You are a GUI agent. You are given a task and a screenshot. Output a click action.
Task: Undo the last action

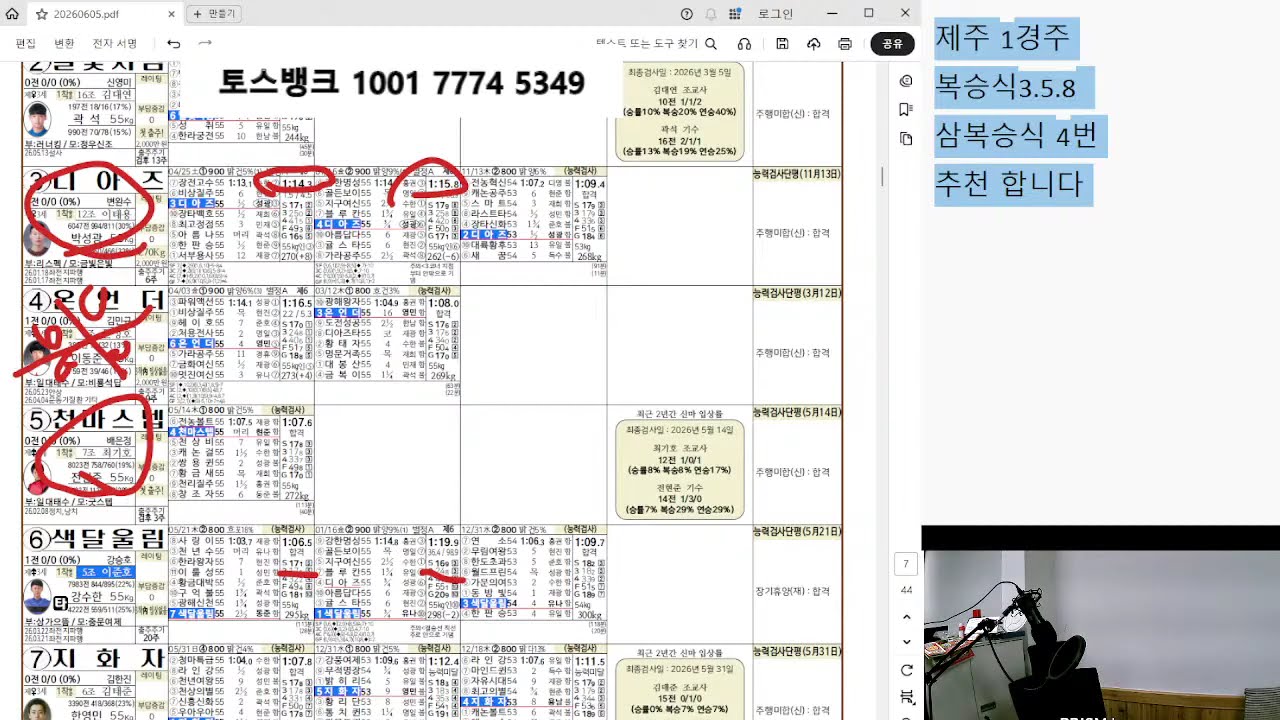tap(174, 44)
